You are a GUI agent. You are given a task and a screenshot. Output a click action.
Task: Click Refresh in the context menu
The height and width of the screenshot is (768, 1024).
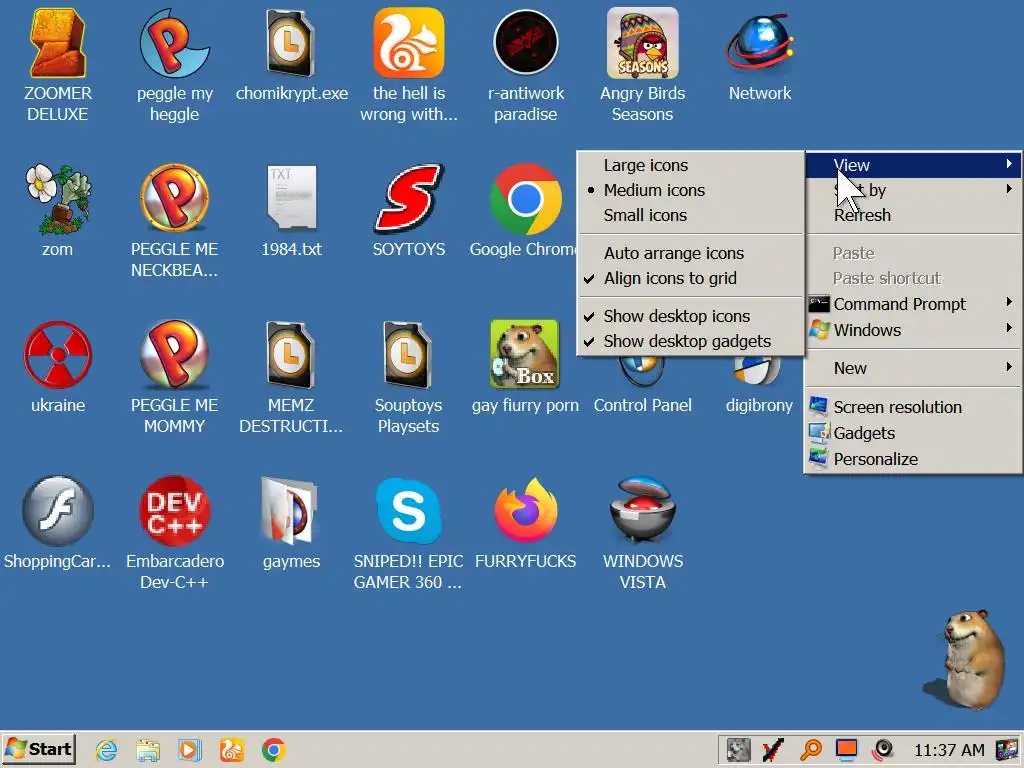tap(913, 215)
